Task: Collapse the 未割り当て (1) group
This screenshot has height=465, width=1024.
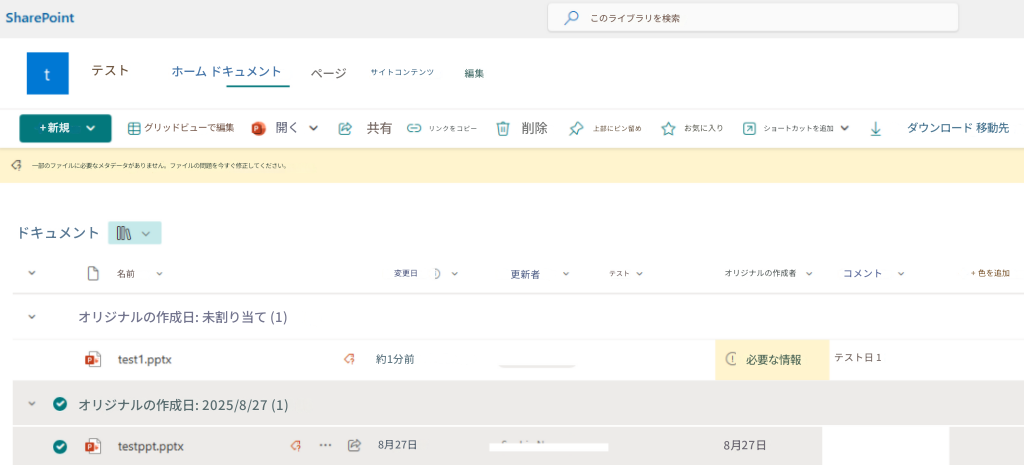Action: point(31,317)
